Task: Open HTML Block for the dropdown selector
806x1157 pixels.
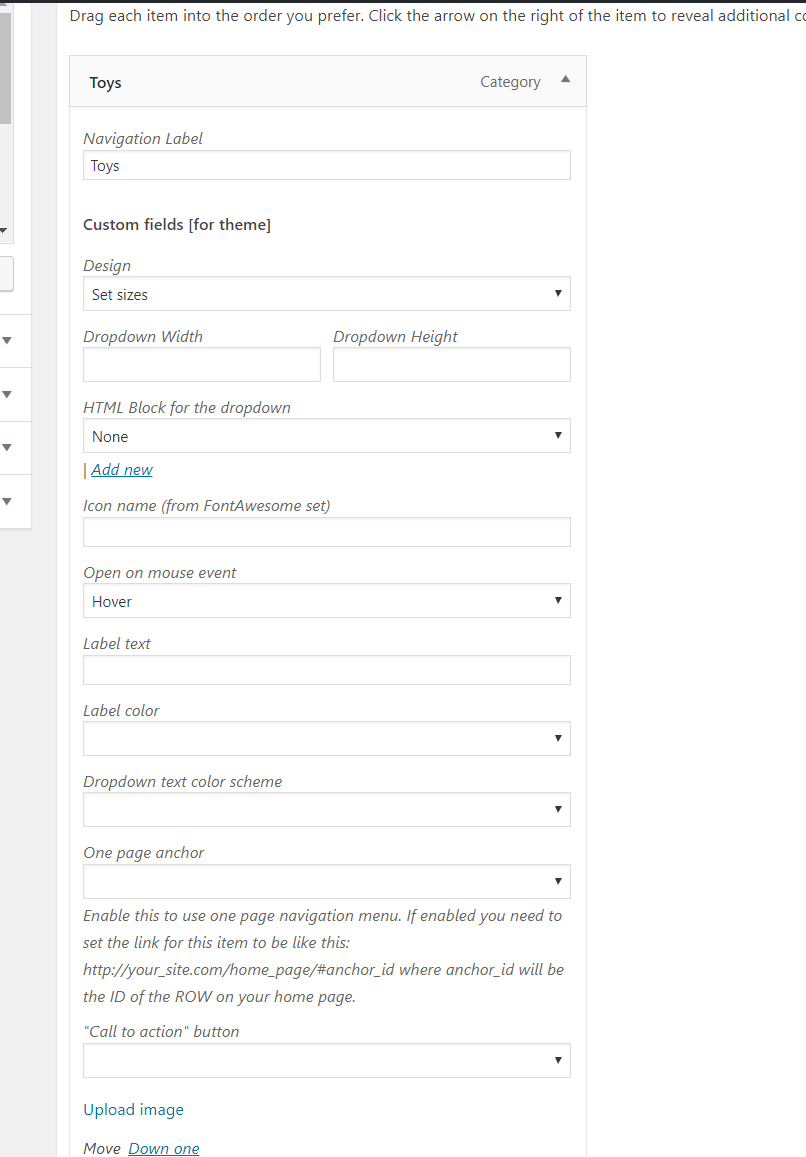Action: pyautogui.click(x=326, y=436)
